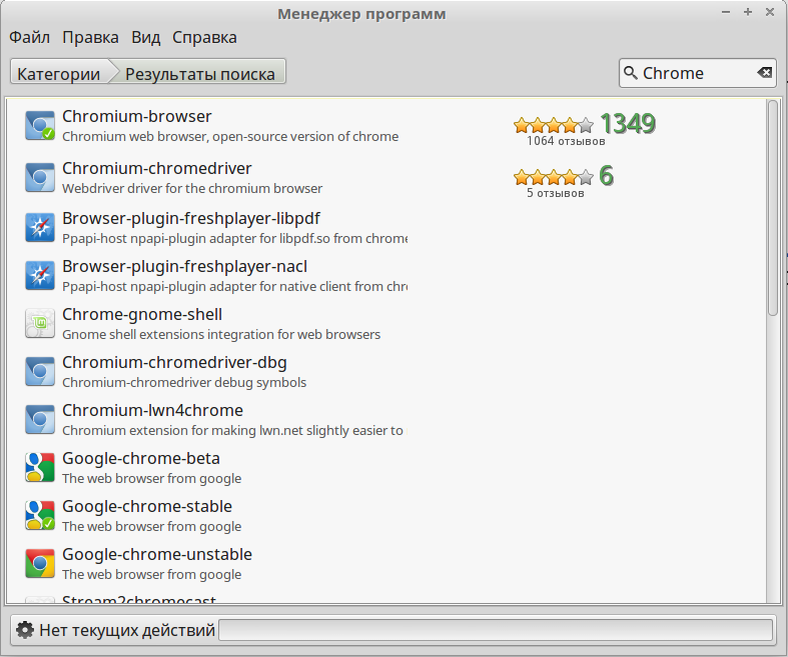Click the Chromium-chromedriver-dbg icon

tap(40, 371)
